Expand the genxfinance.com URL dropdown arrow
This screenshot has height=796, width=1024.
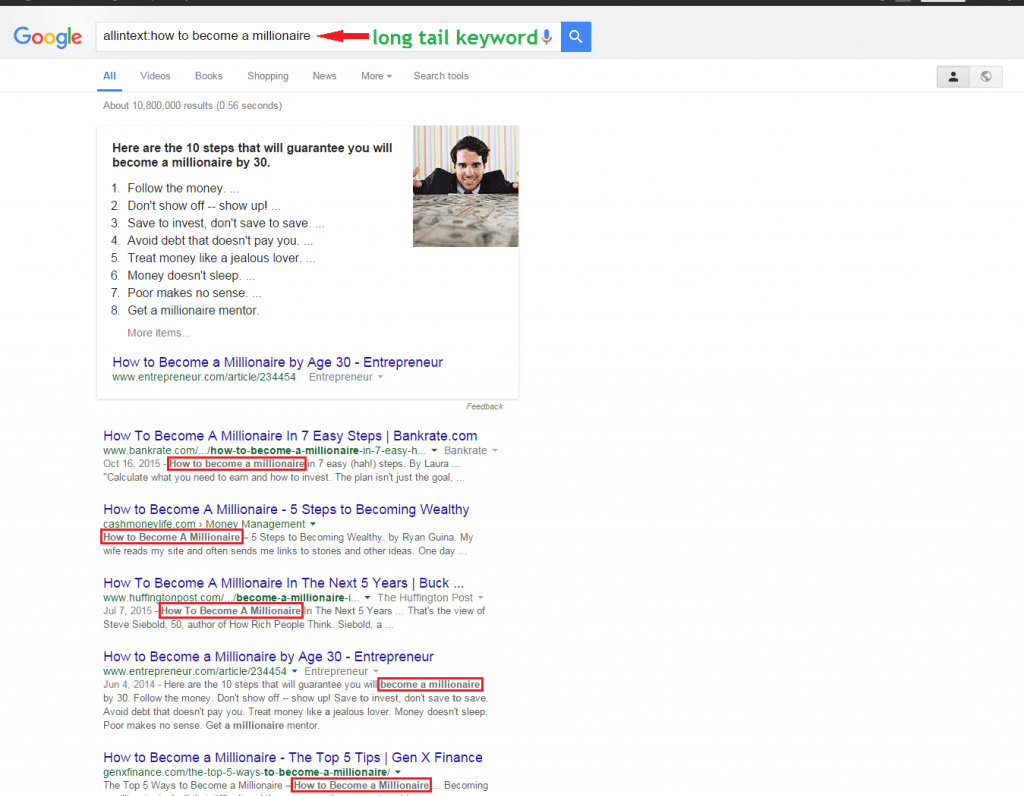click(398, 772)
